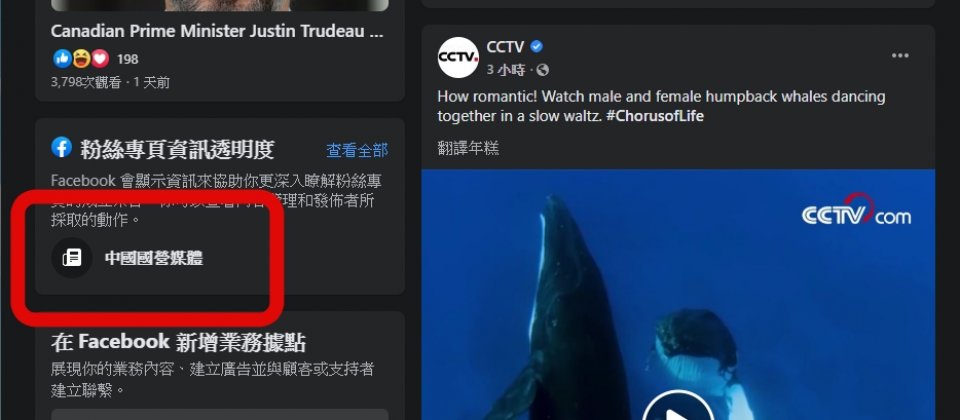960x420 pixels.
Task: Click the news icon beside 中國國營媒體
Action: click(x=72, y=258)
